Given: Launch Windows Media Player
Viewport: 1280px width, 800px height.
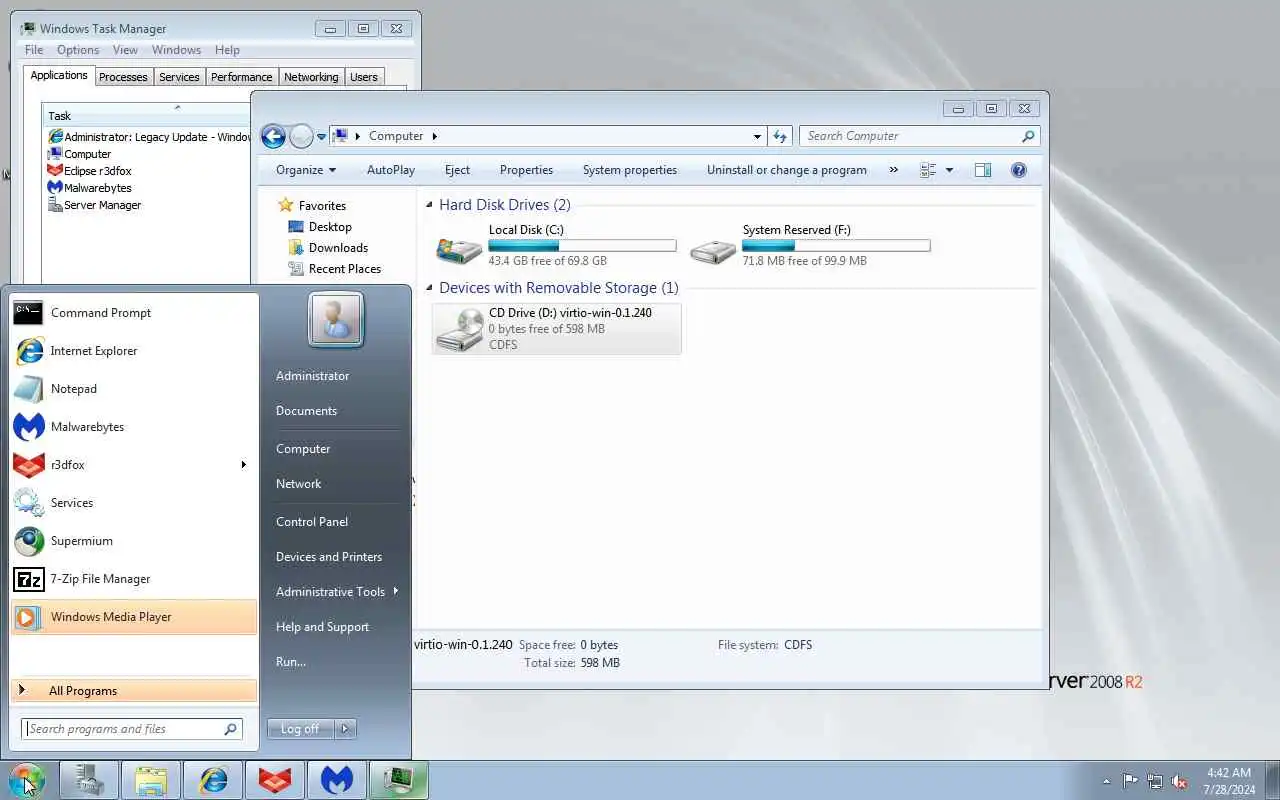Looking at the screenshot, I should tap(134, 617).
